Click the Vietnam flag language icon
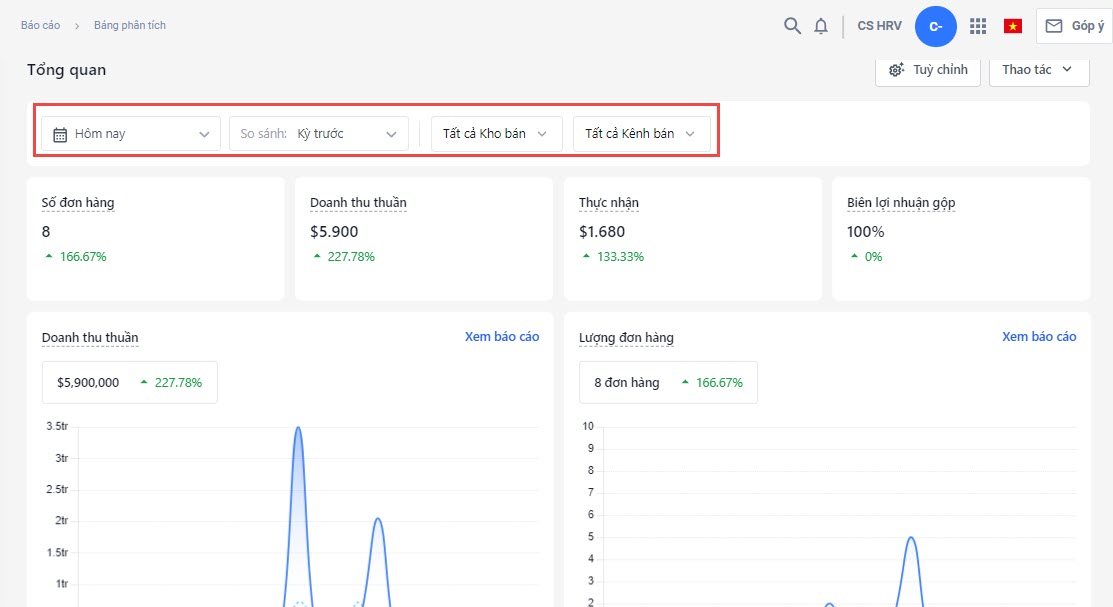The width and height of the screenshot is (1113, 607). pos(1013,26)
